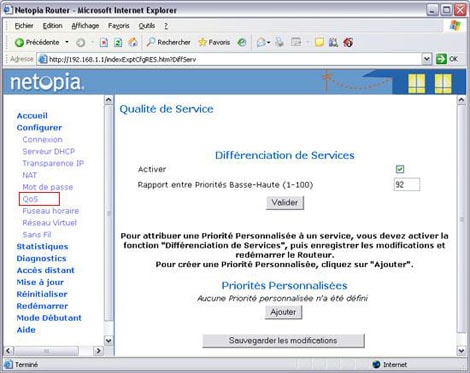Open the Accueil link
Screen dimensions: 470x373
tap(32, 116)
